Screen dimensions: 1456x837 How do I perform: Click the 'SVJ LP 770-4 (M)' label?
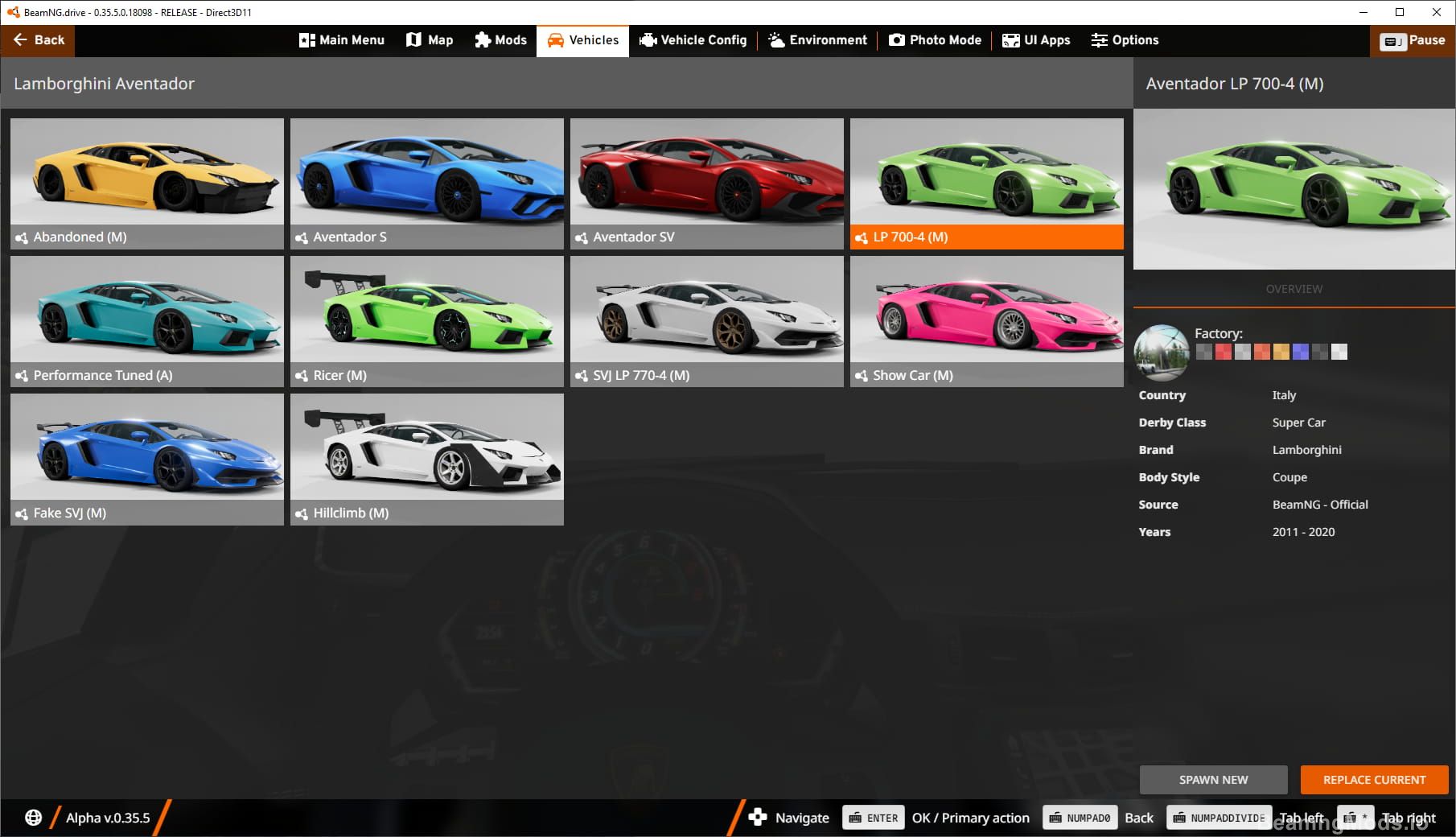click(641, 376)
